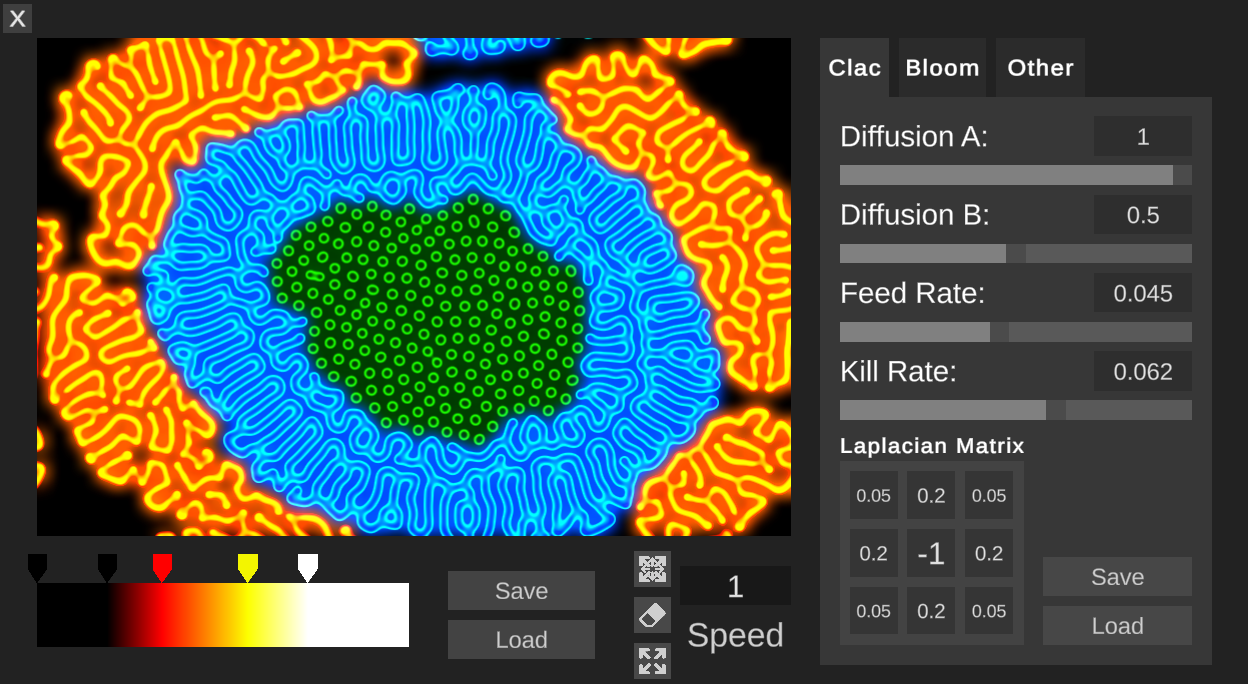Click the Kill Rate slider track

[x=1015, y=409]
